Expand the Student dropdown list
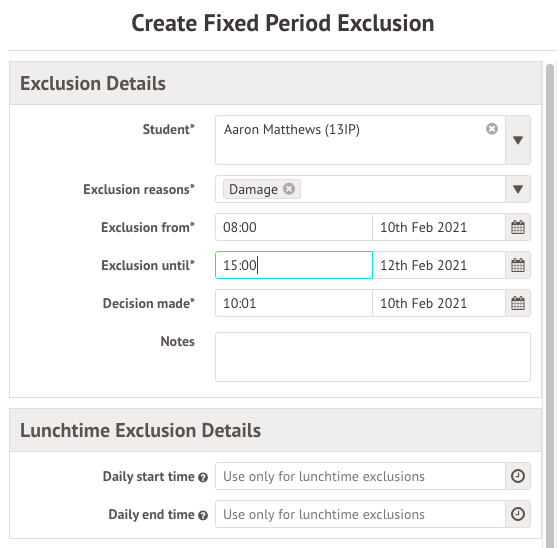560x548 pixels. (x=518, y=140)
